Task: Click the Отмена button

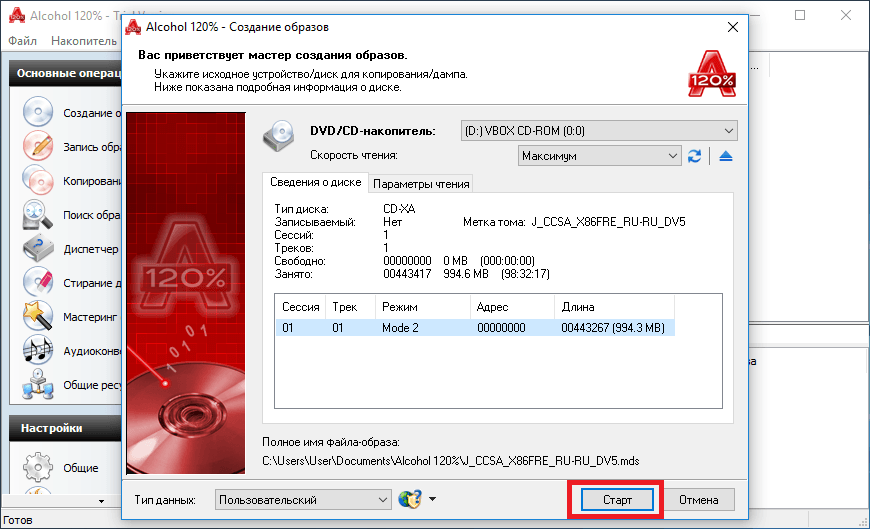Action: click(x=699, y=500)
